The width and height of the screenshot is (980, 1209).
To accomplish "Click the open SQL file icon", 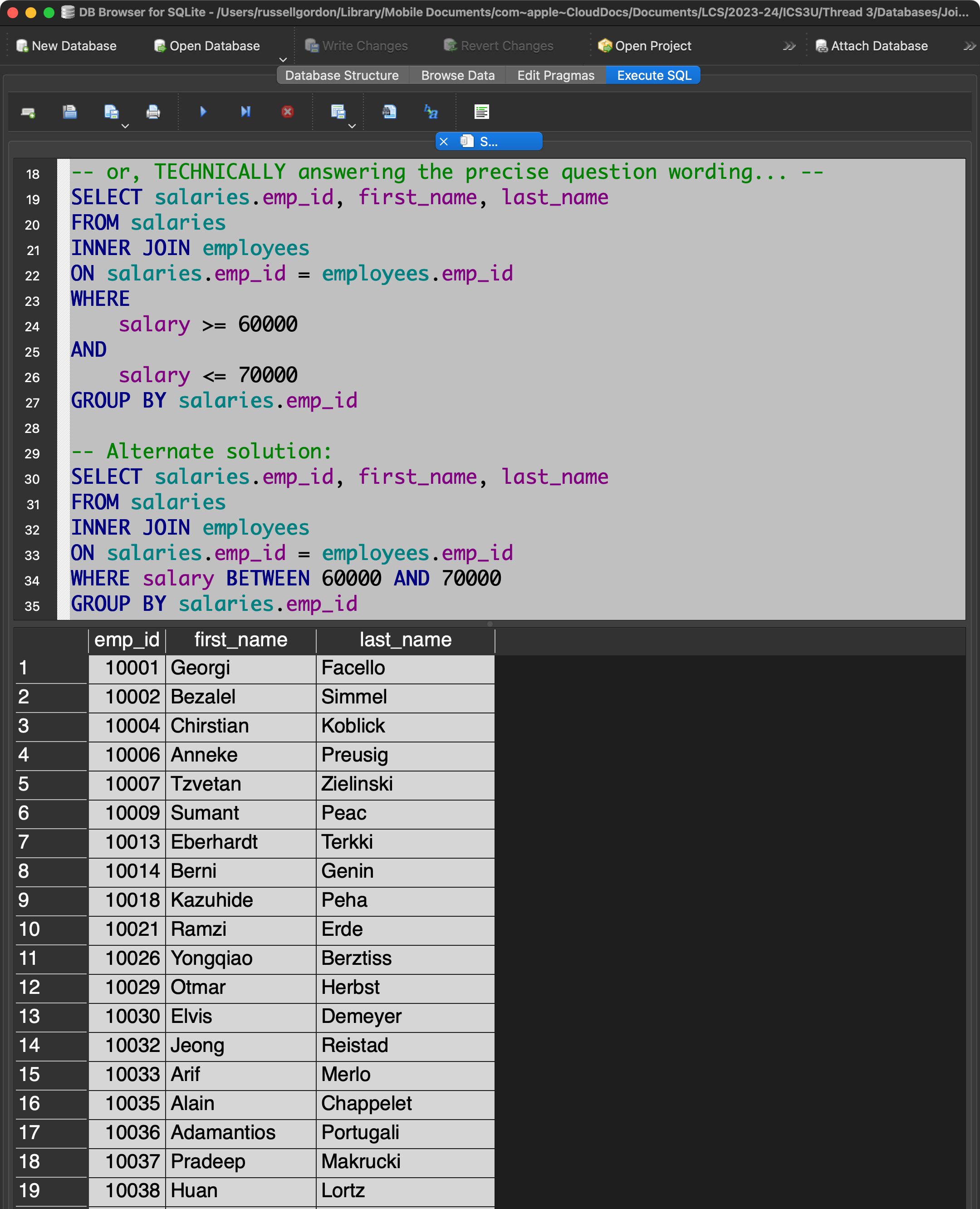I will point(69,113).
